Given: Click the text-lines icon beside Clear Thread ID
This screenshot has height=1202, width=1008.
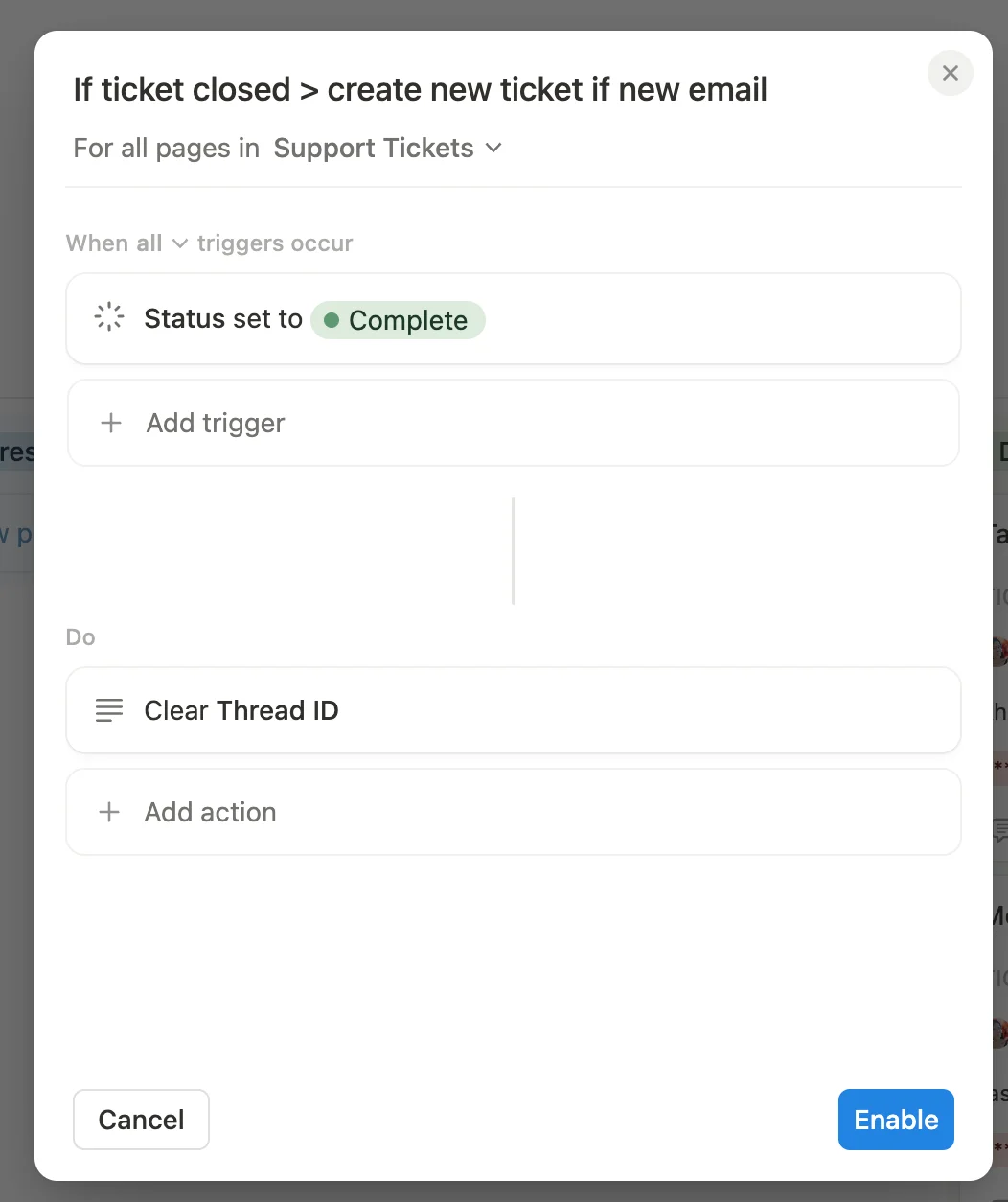Looking at the screenshot, I should coord(109,710).
